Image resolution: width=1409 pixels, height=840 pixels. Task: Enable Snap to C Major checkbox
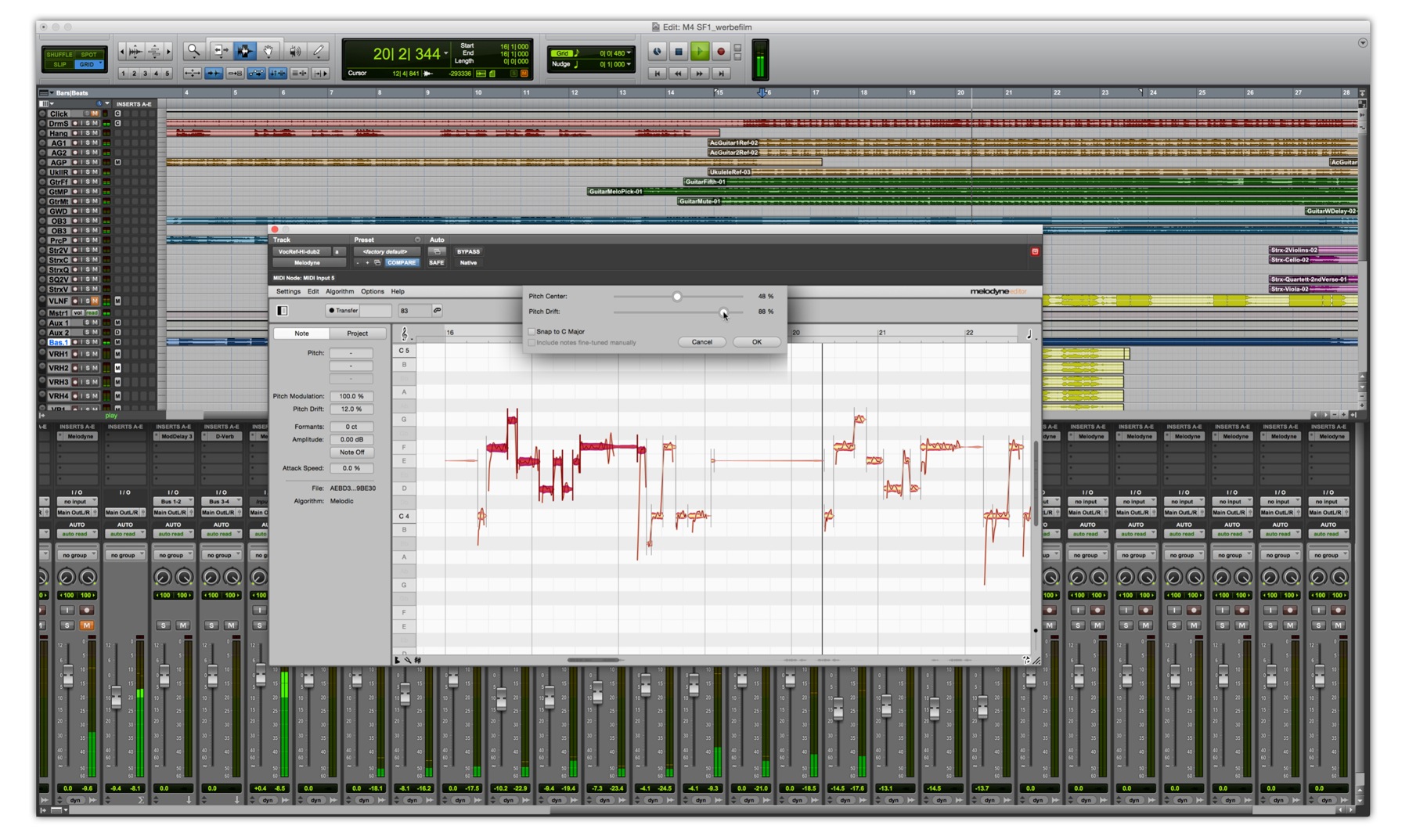pos(532,332)
